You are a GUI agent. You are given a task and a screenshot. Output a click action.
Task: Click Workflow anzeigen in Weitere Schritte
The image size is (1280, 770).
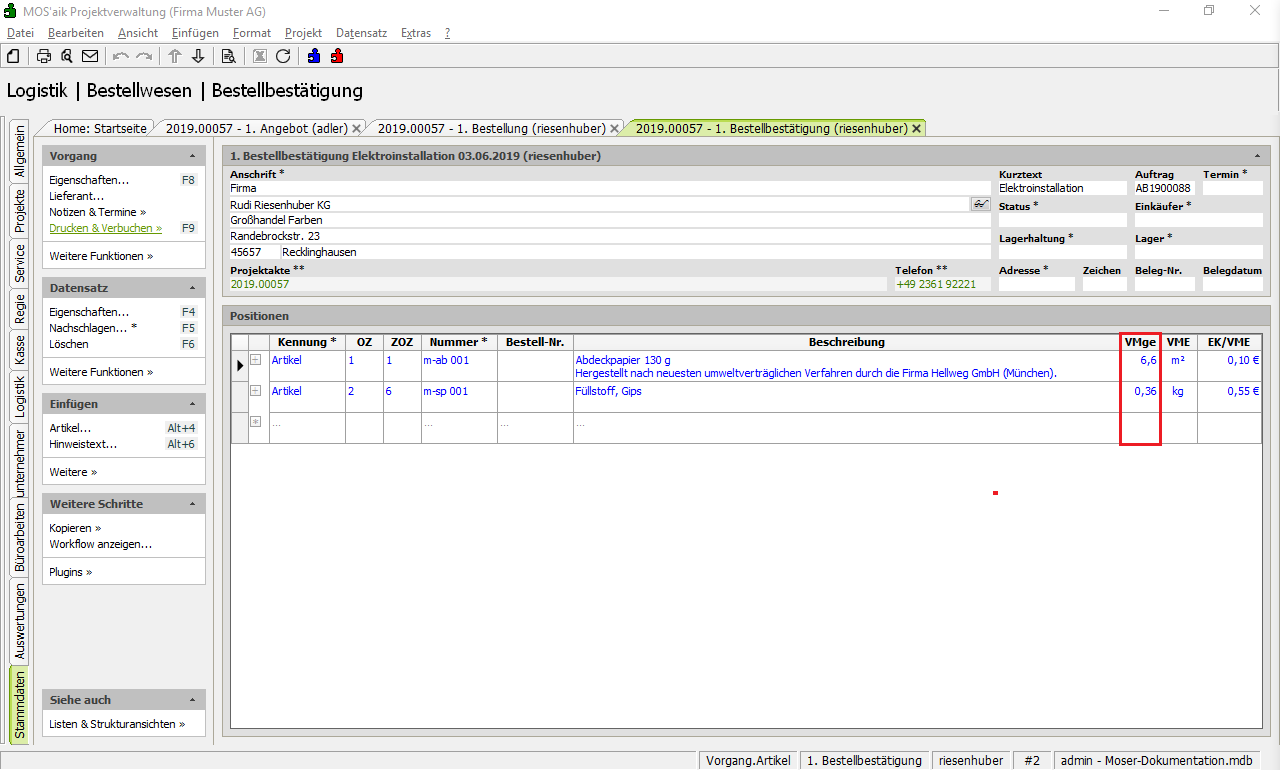pos(100,544)
